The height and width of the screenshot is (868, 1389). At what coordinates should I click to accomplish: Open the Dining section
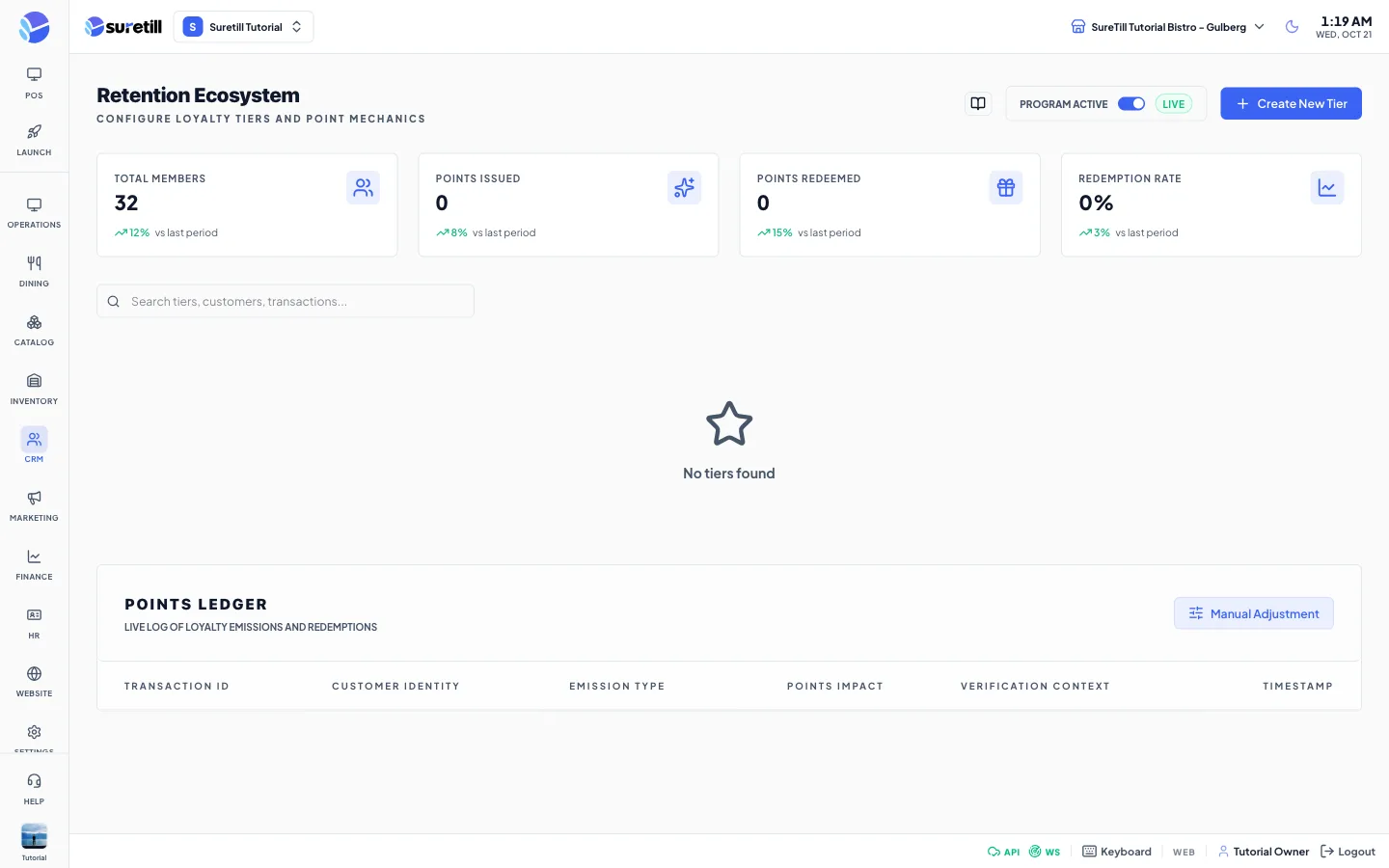(x=34, y=272)
